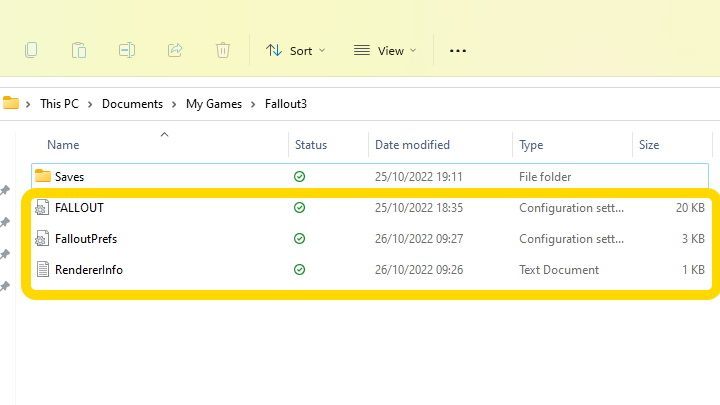The image size is (720, 405).
Task: Click date 25/10/2022 19:11
Action: (x=418, y=177)
